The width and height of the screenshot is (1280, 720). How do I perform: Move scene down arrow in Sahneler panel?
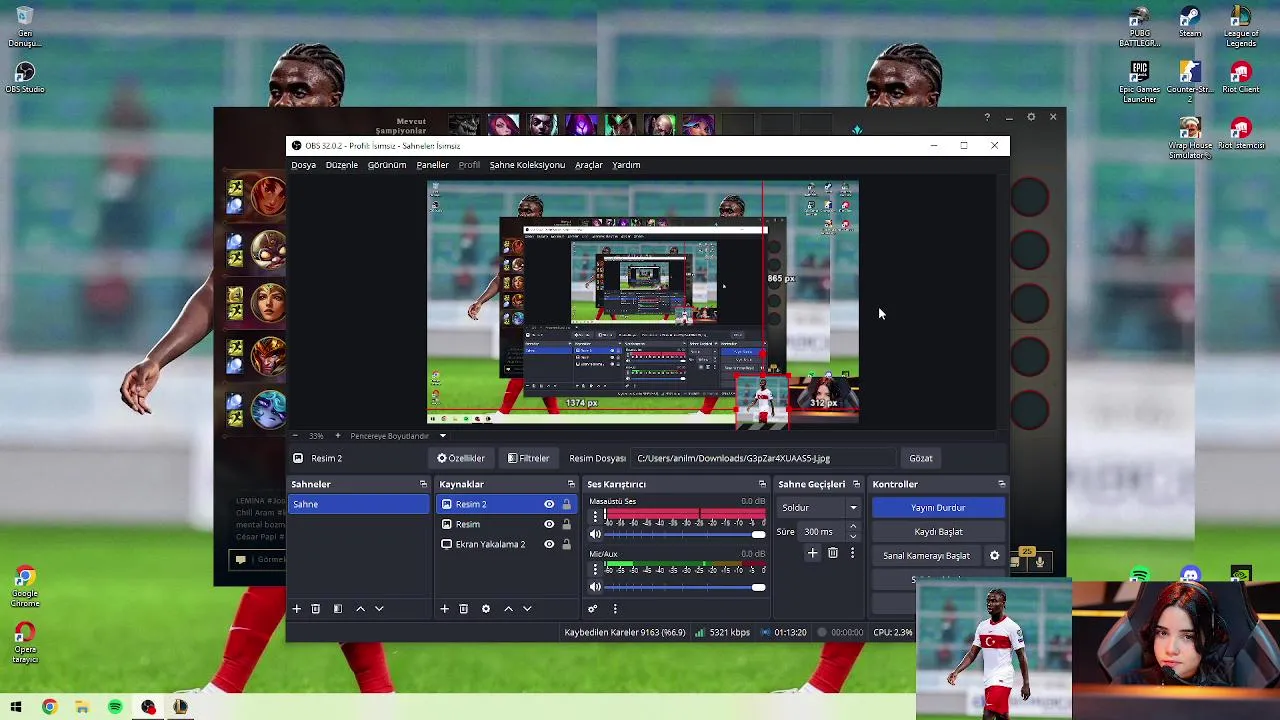pyautogui.click(x=379, y=608)
